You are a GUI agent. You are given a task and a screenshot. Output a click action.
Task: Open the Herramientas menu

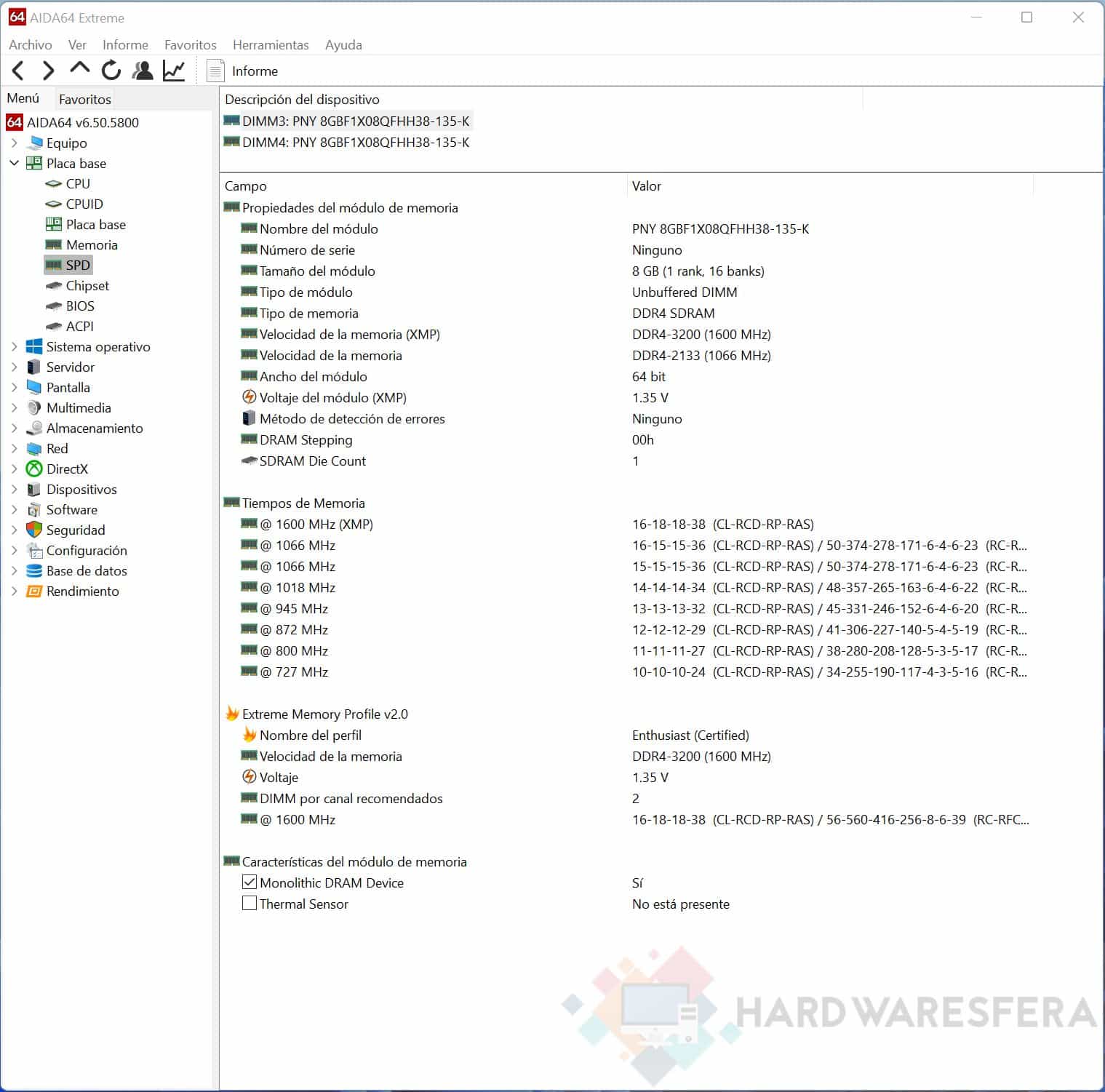[270, 44]
